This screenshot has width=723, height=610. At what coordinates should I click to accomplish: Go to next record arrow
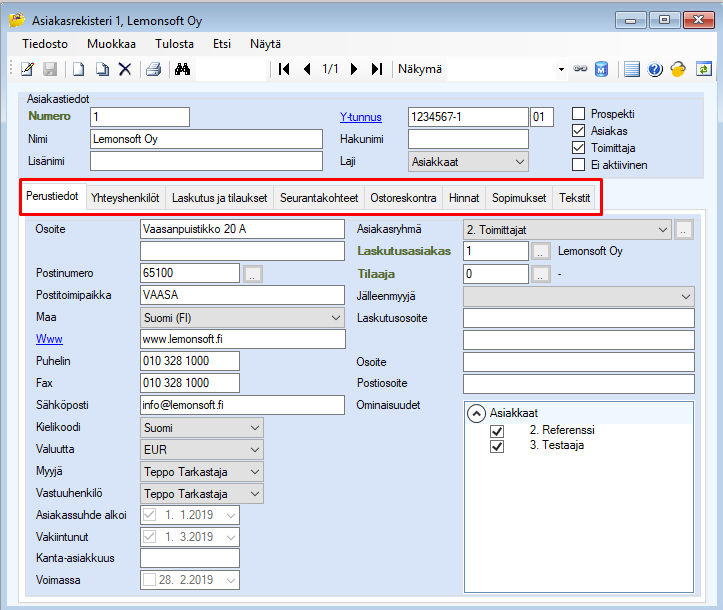click(354, 69)
